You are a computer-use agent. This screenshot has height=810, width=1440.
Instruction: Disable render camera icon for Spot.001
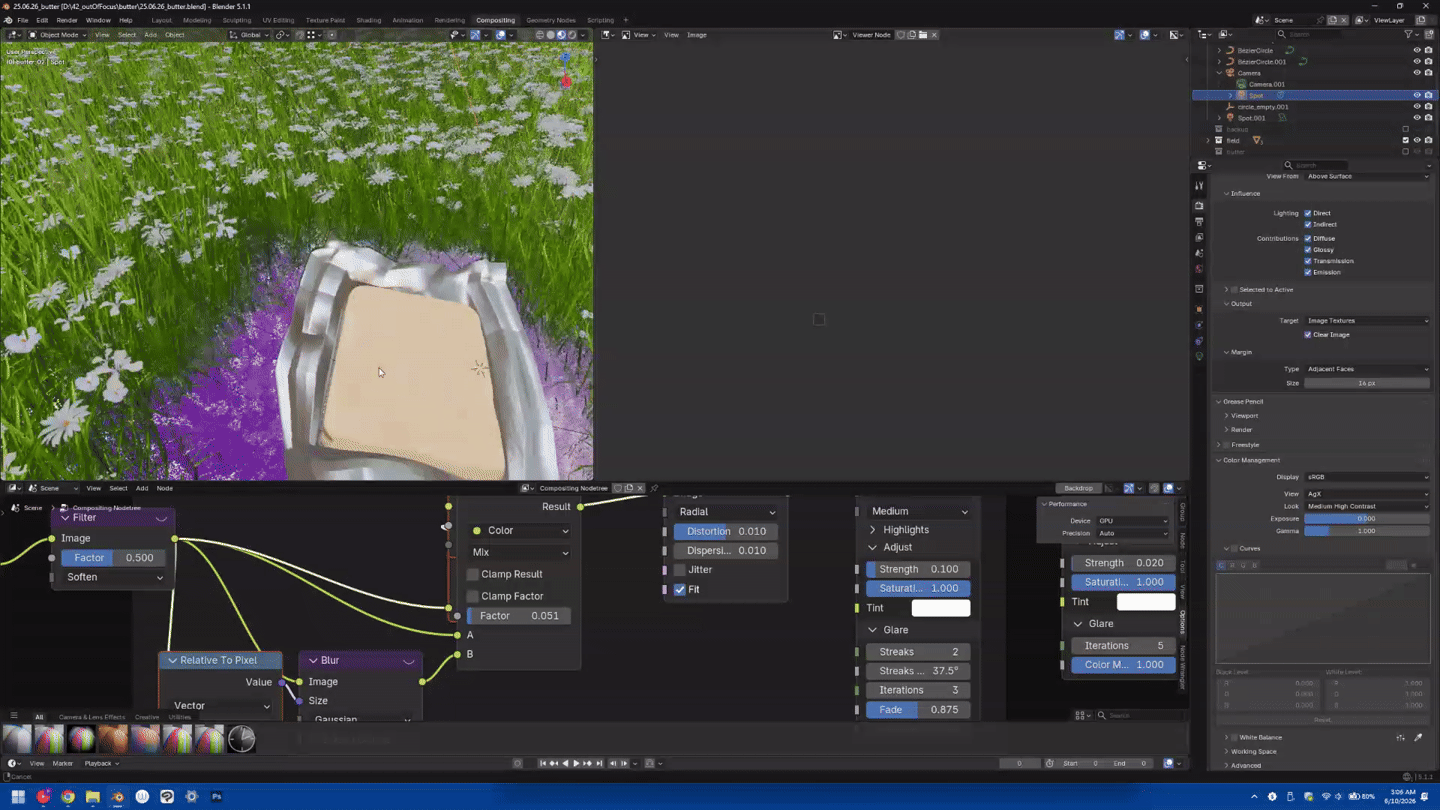(x=1428, y=118)
